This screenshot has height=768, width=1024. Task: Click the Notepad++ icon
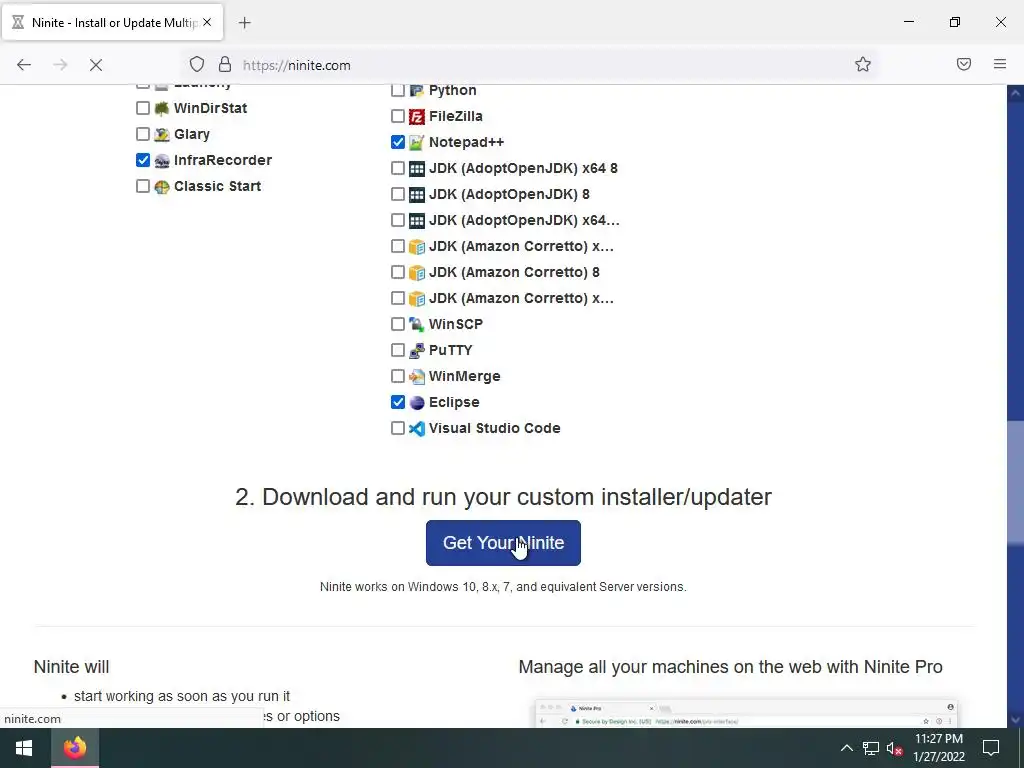point(417,142)
